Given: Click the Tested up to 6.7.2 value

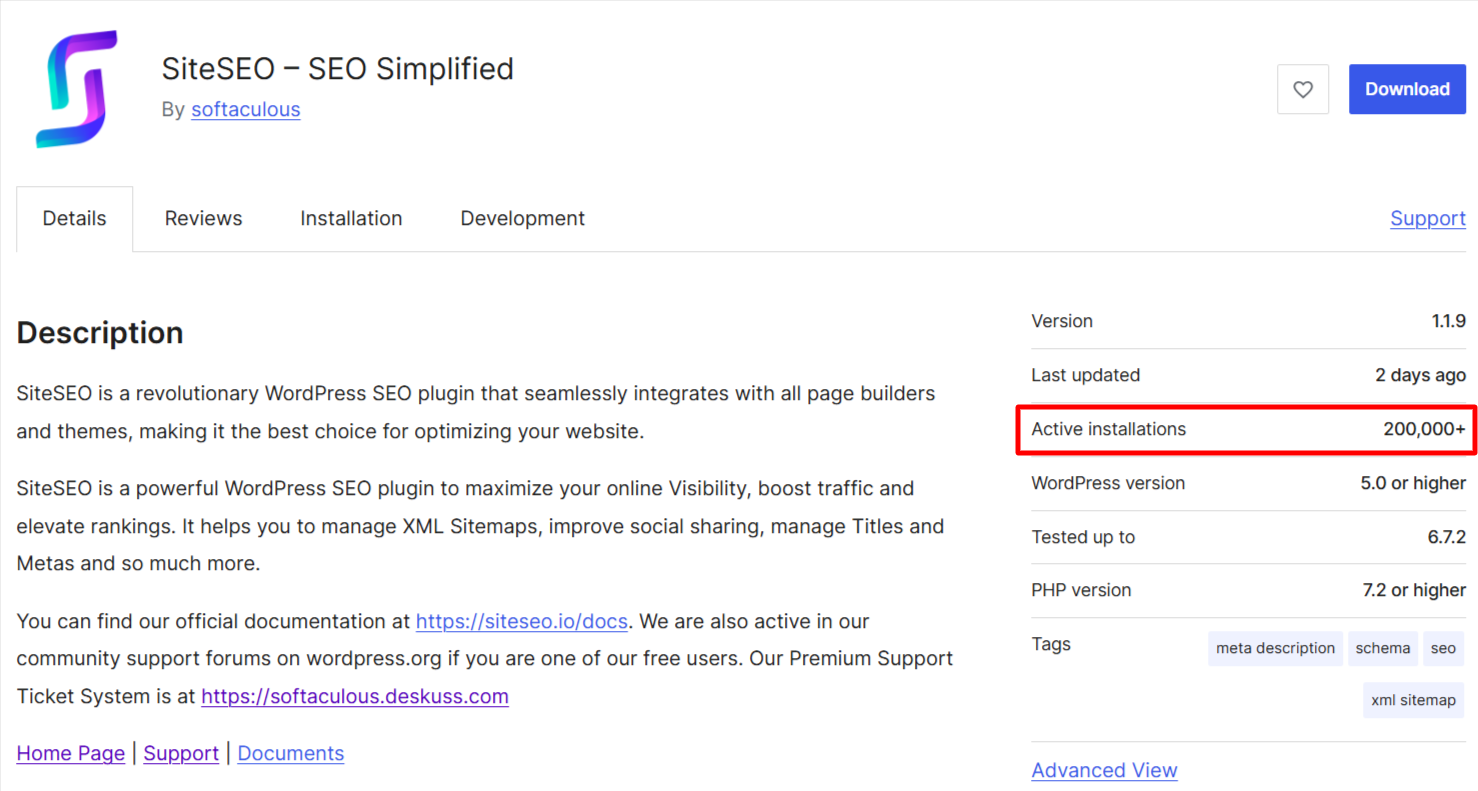Looking at the screenshot, I should click(x=1446, y=537).
